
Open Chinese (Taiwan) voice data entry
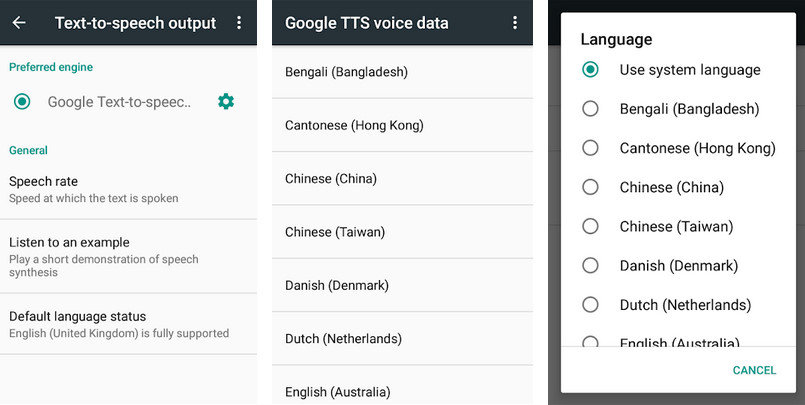pos(402,232)
